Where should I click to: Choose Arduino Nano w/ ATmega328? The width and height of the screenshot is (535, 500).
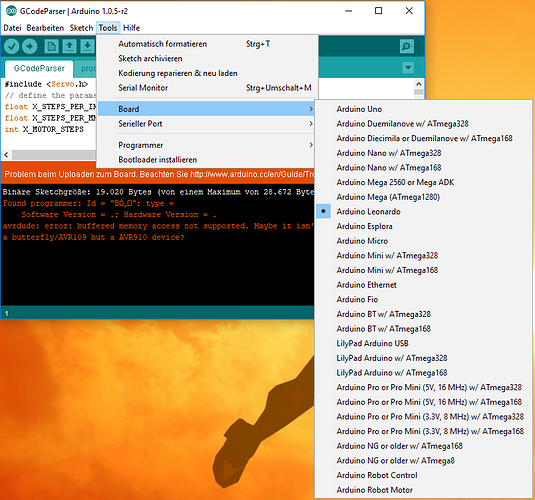[x=424, y=153]
